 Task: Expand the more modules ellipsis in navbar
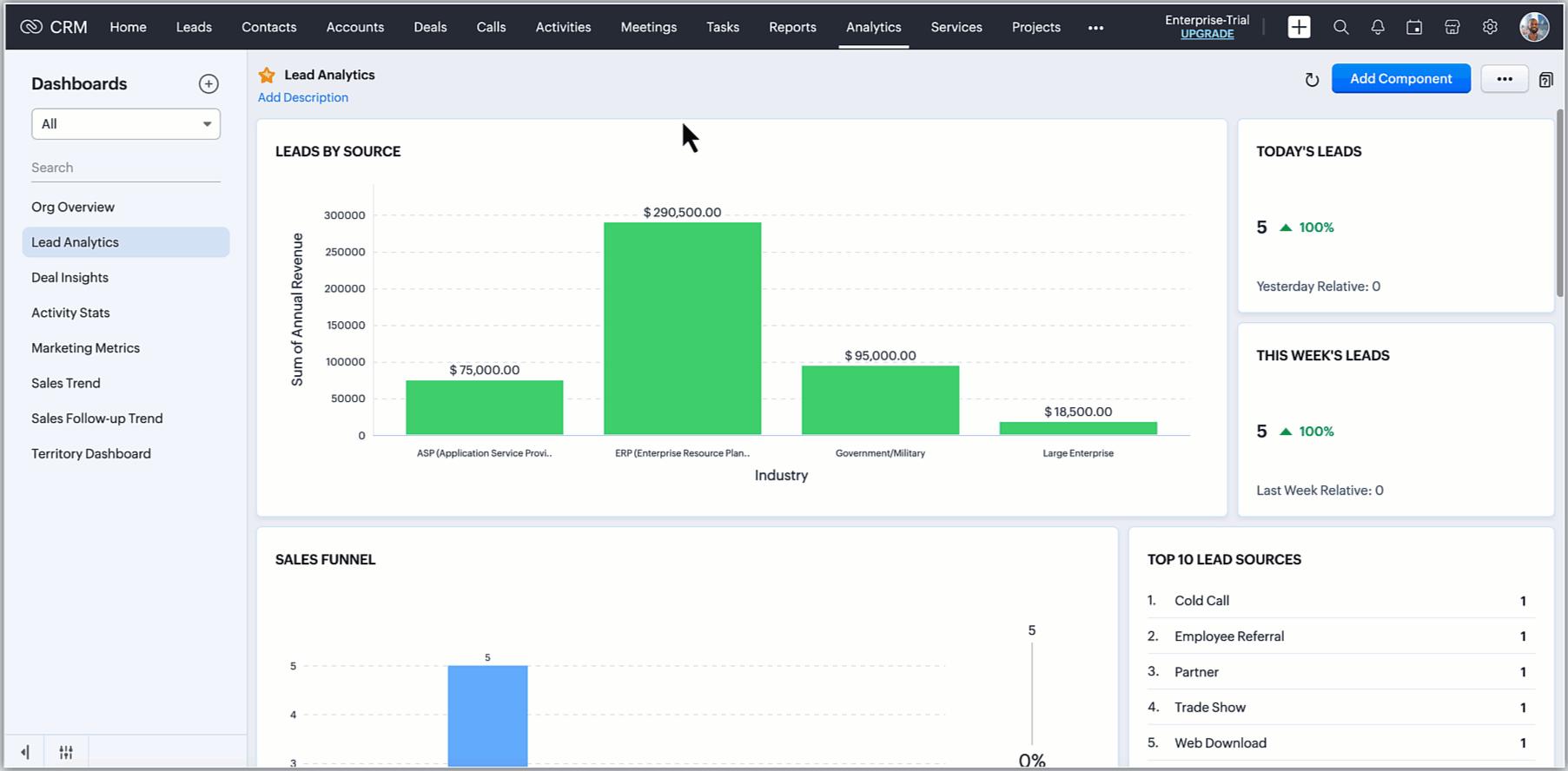coord(1095,28)
